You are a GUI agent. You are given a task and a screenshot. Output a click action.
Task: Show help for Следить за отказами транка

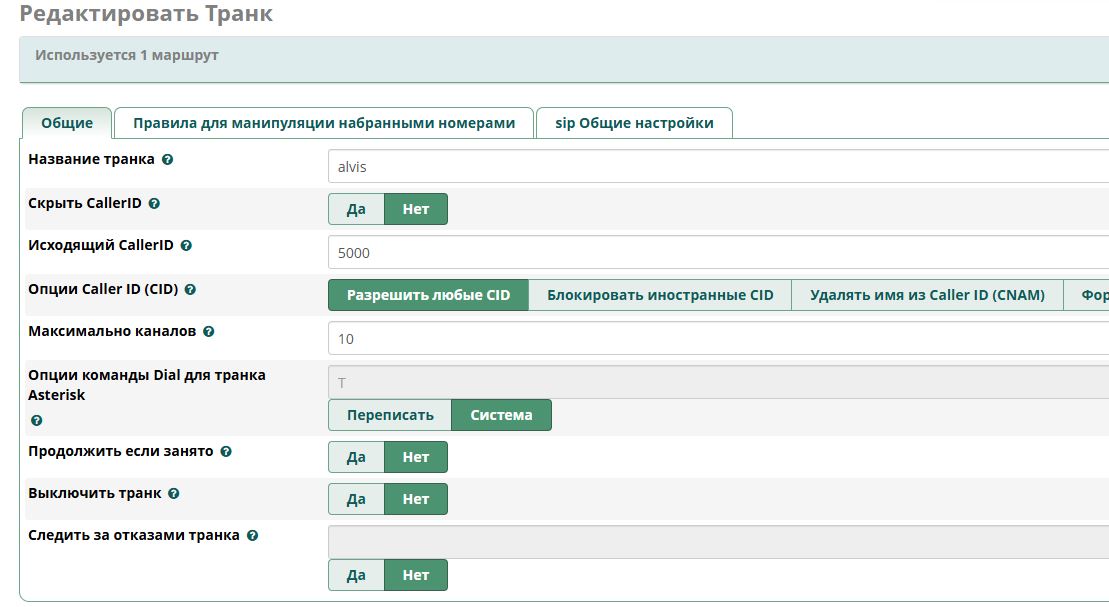[252, 536]
